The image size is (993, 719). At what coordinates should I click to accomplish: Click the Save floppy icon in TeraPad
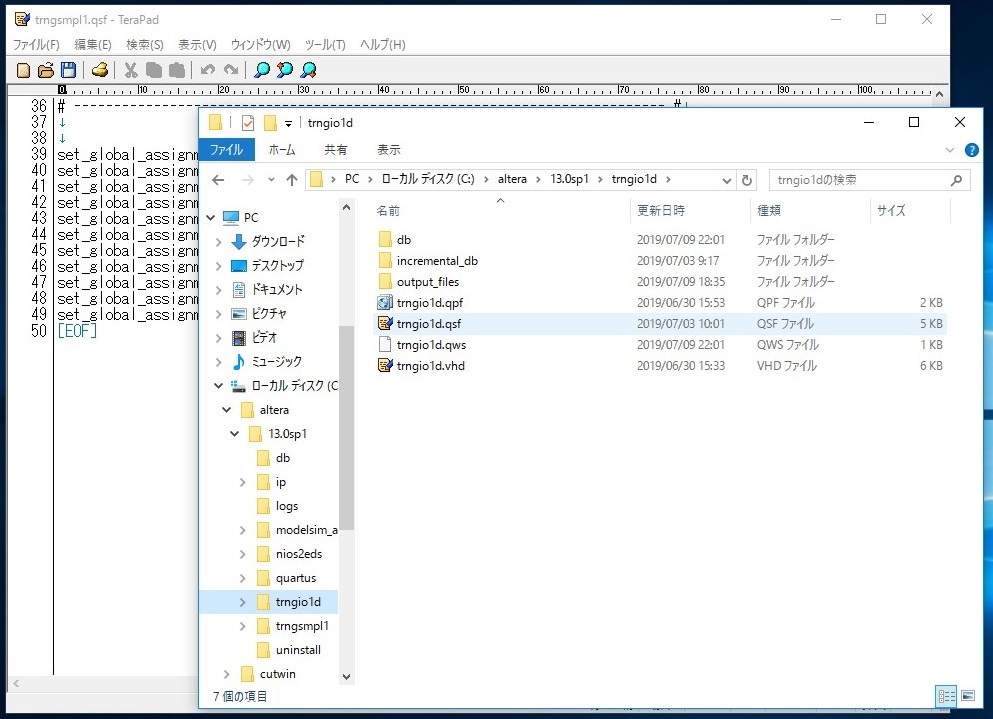coord(68,70)
